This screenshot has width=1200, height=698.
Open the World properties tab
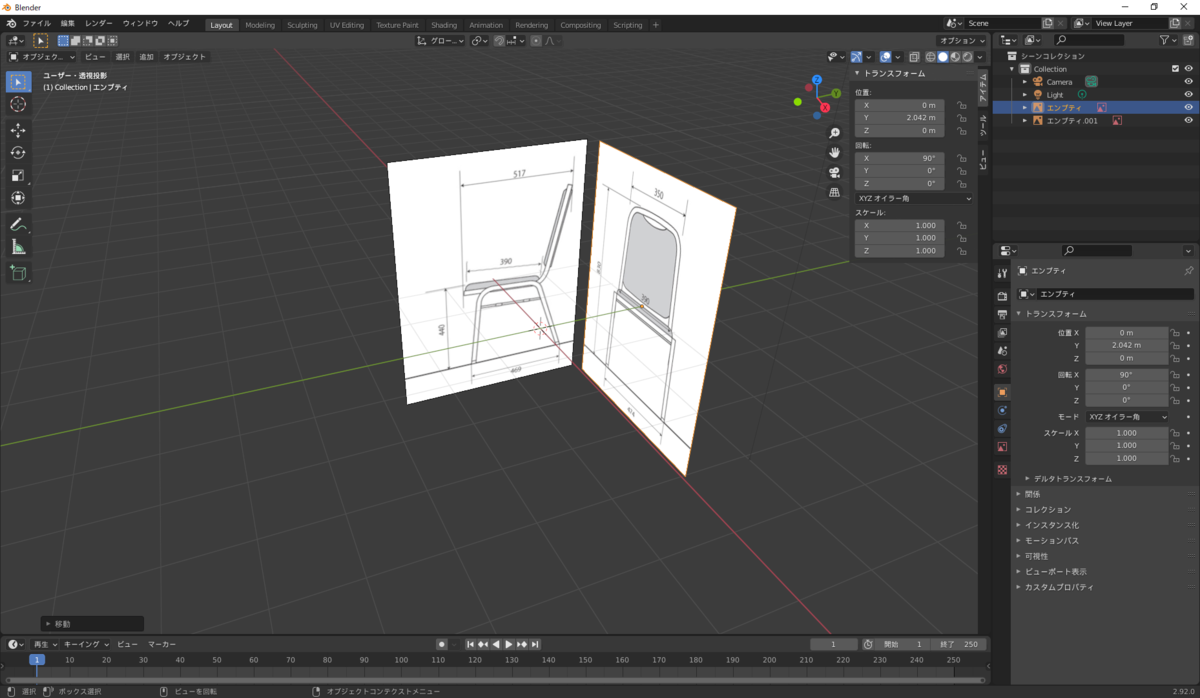1002,369
